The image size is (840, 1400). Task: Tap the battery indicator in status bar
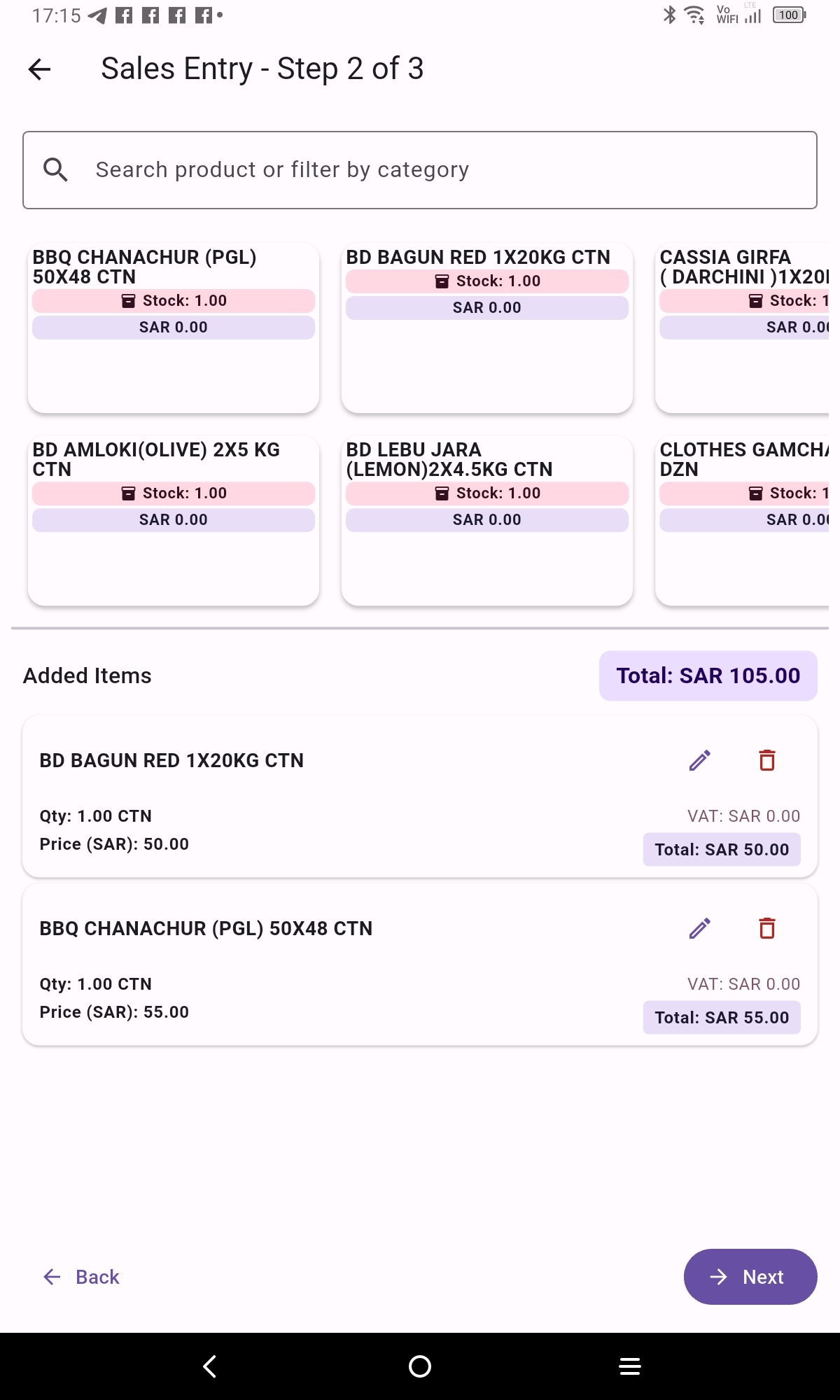[789, 15]
